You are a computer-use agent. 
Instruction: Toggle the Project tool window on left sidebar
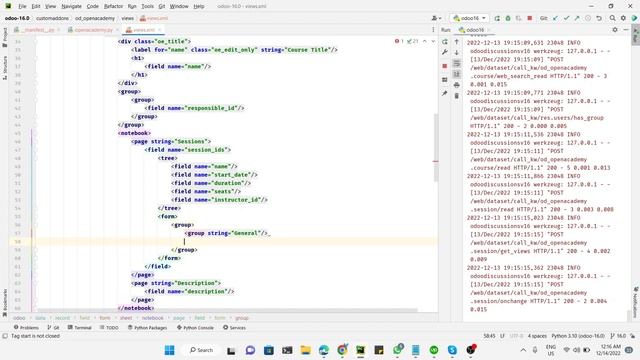click(x=4, y=37)
